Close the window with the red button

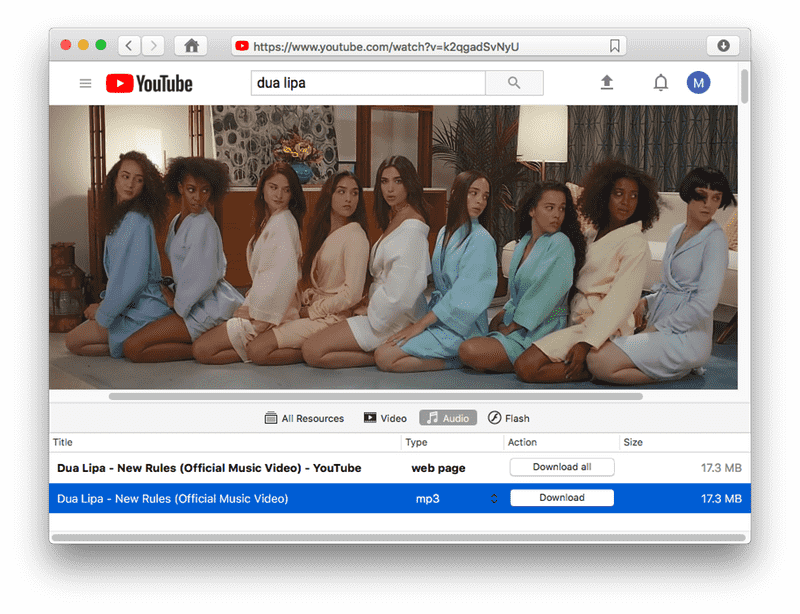click(66, 45)
